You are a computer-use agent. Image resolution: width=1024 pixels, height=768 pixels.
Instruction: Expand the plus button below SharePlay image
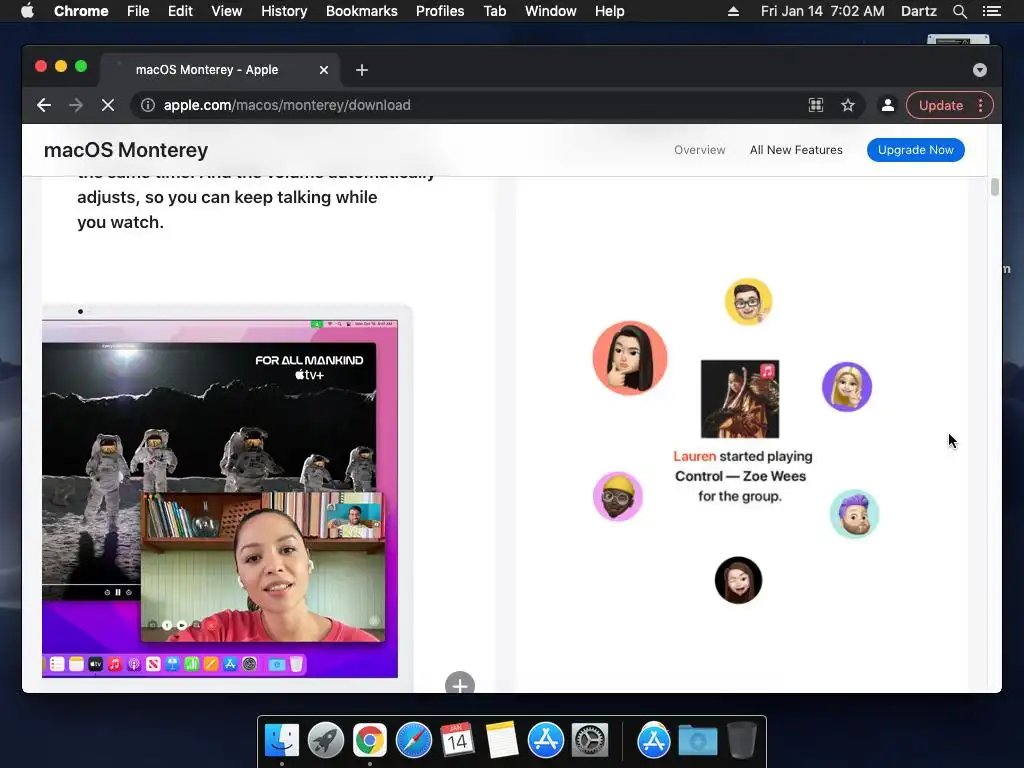coord(460,684)
